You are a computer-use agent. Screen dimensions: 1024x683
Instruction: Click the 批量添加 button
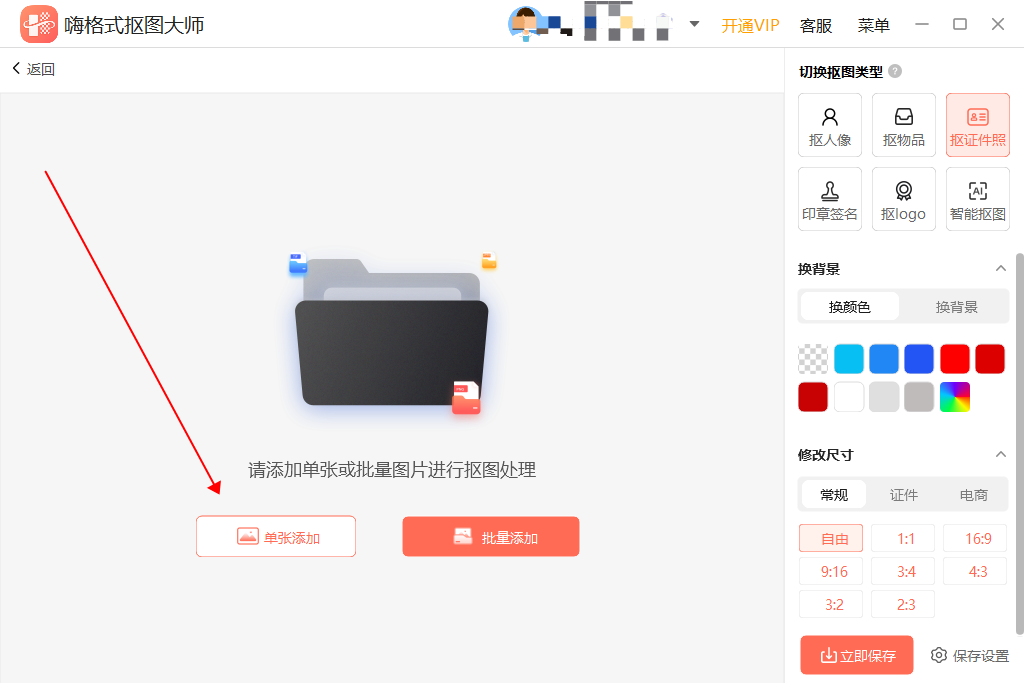(490, 537)
